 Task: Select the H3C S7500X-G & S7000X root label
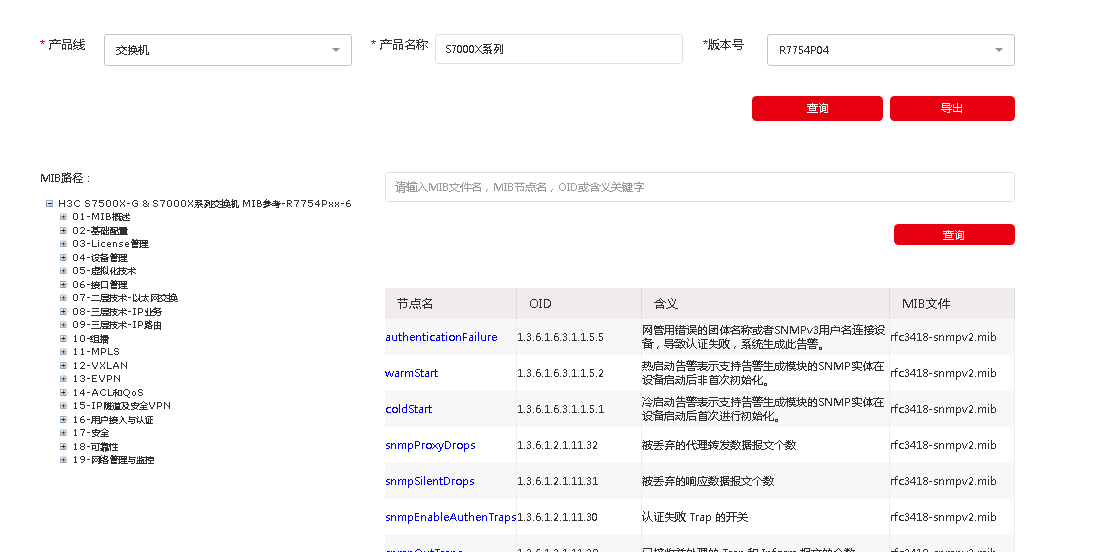(205, 204)
